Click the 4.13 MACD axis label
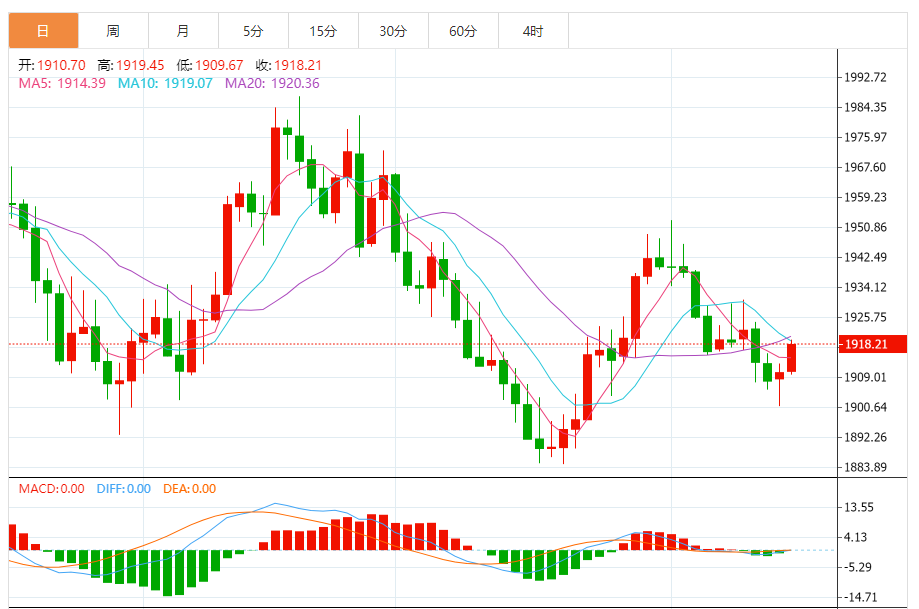The width and height of the screenshot is (919, 609). click(x=856, y=537)
